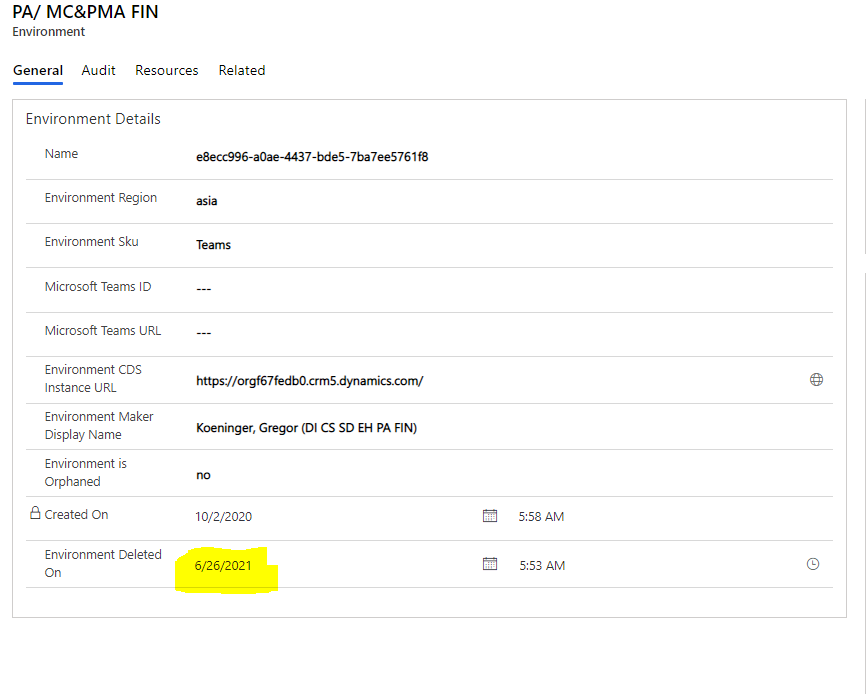Open the Resources tab
This screenshot has width=866, height=694.
[167, 71]
